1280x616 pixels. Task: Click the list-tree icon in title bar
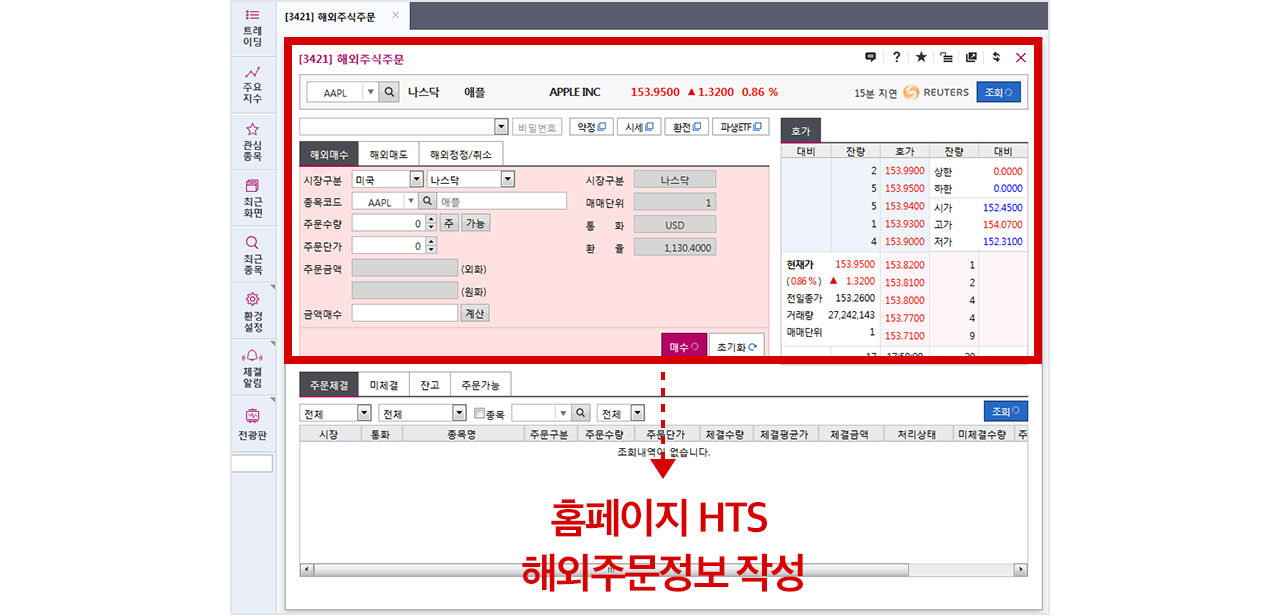click(946, 58)
